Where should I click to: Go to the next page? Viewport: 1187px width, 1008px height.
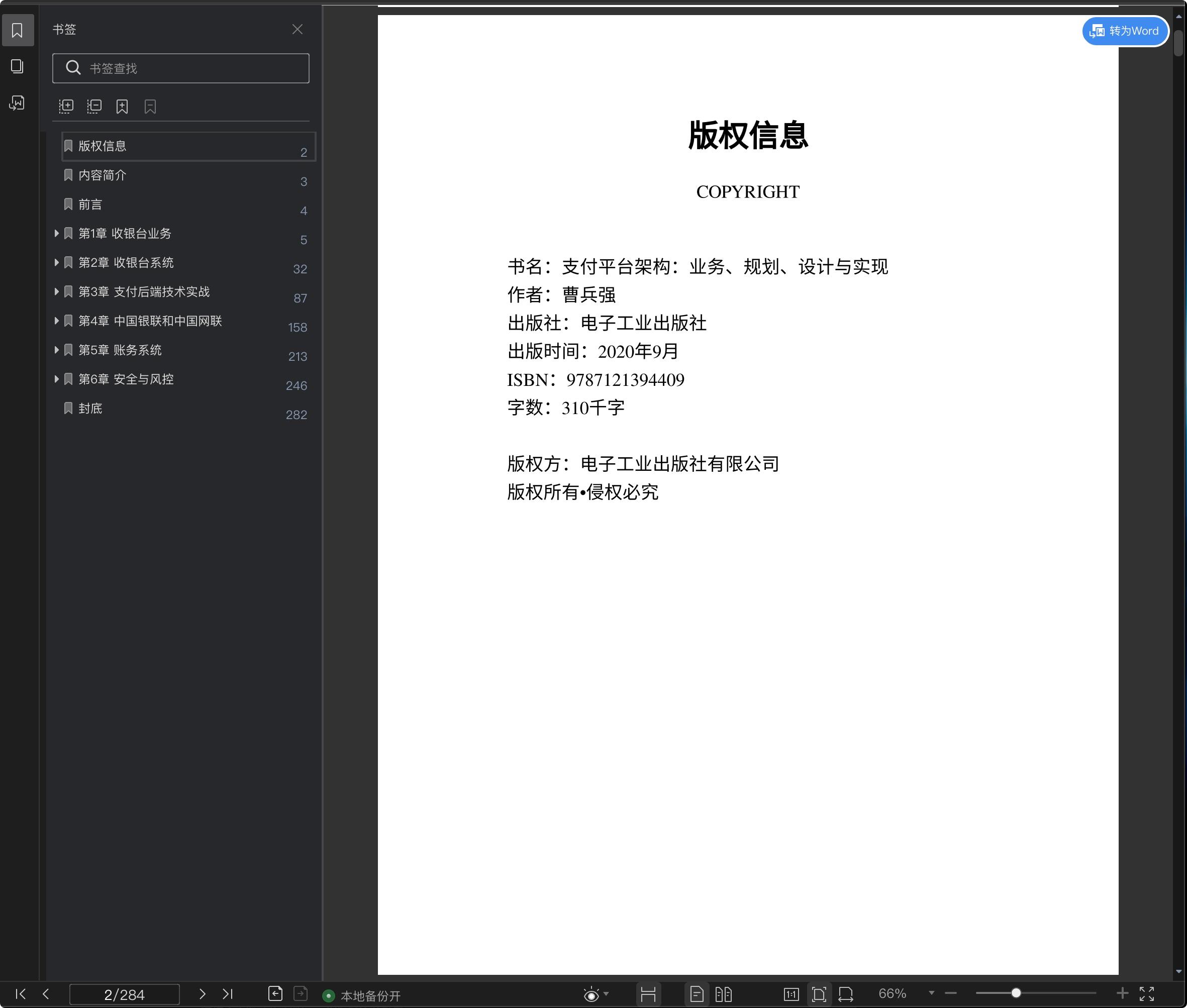tap(203, 994)
